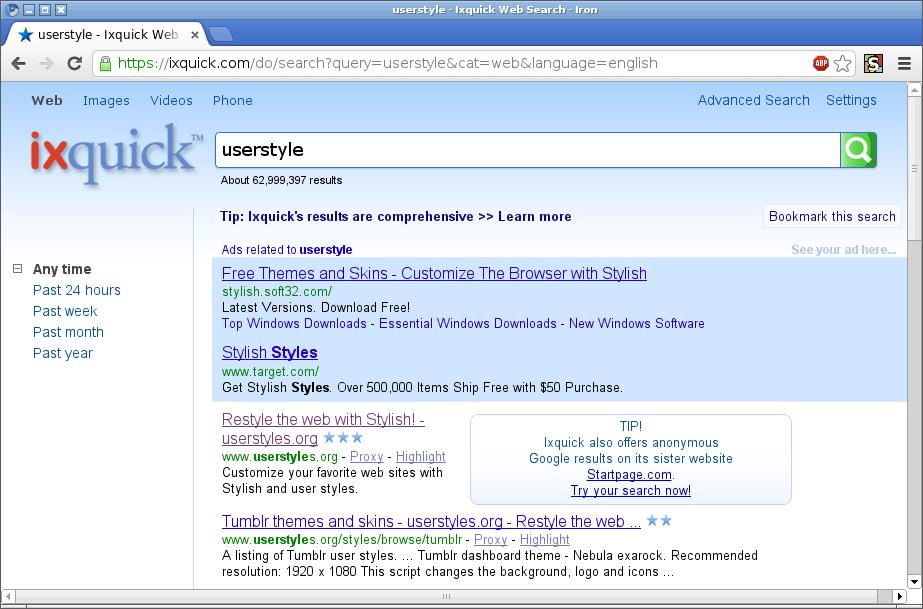Filter results to Past 24 hours
The height and width of the screenshot is (609, 923).
click(77, 290)
